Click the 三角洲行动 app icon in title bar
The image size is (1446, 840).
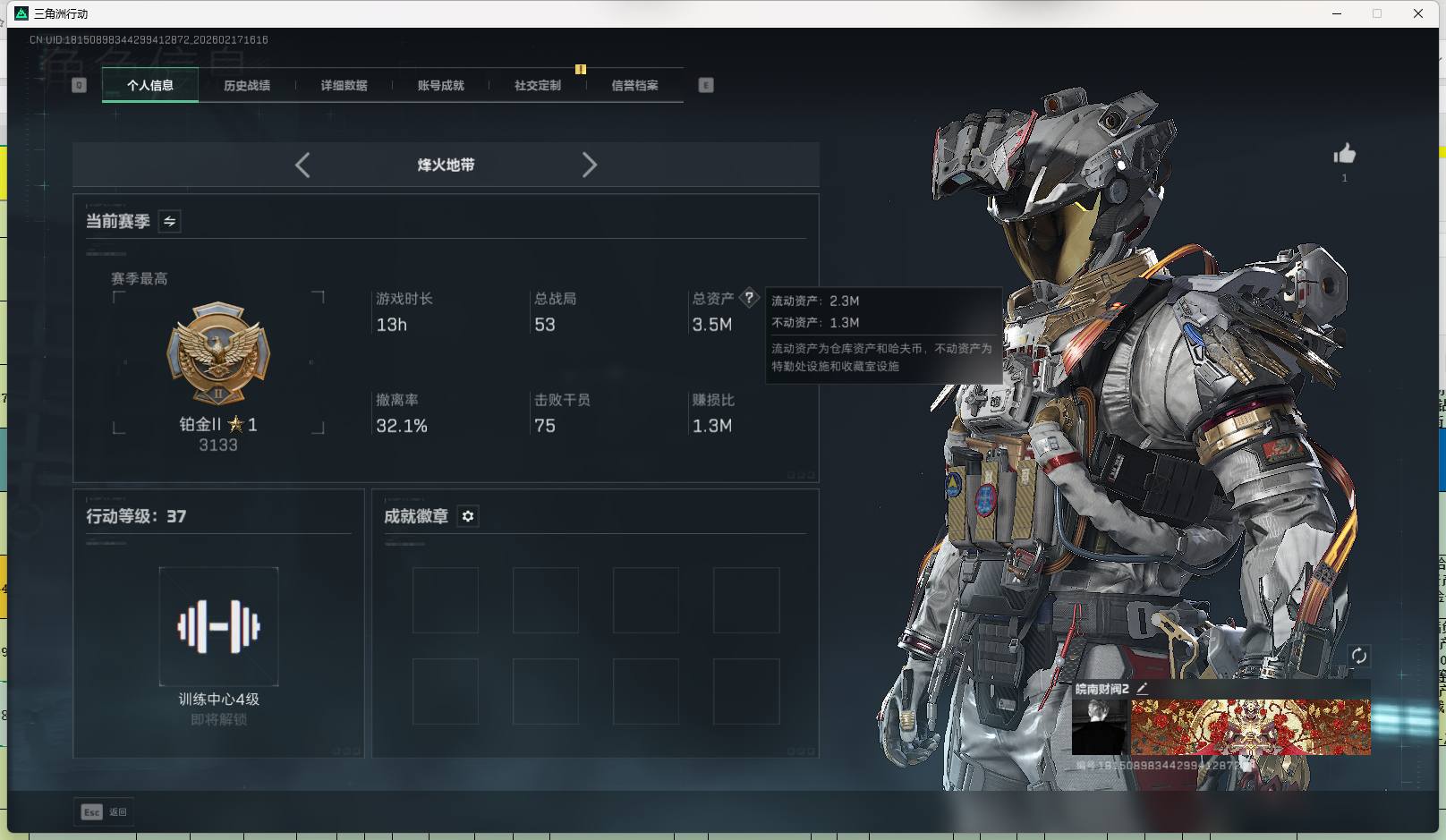(x=21, y=13)
